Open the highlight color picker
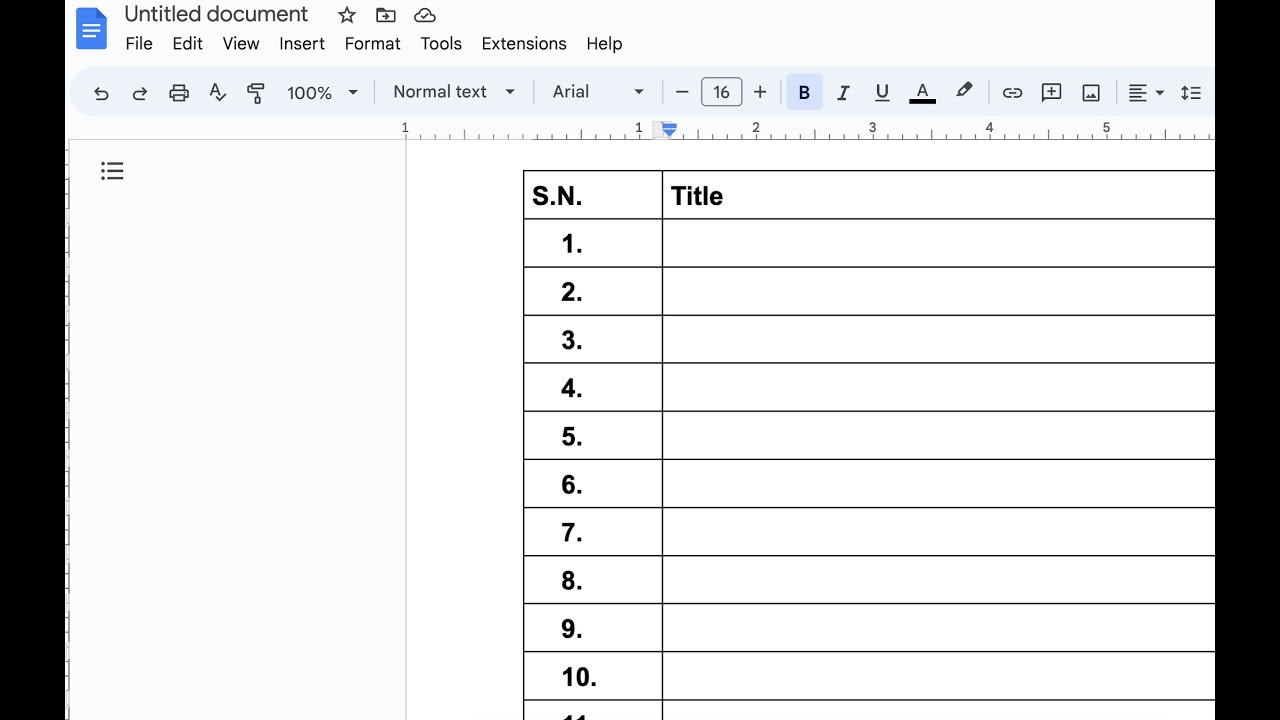 (964, 92)
